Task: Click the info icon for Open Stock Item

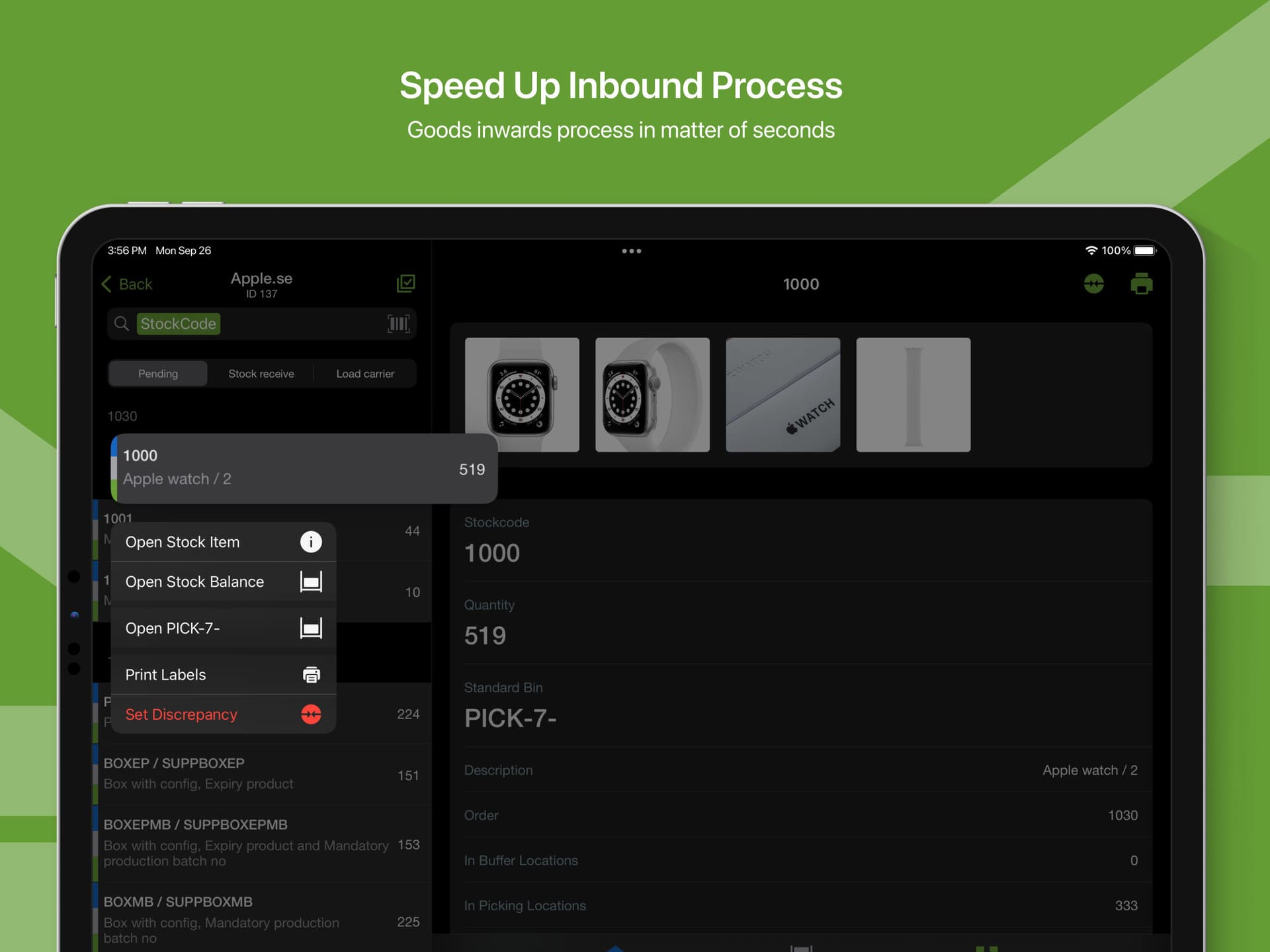Action: click(x=311, y=542)
